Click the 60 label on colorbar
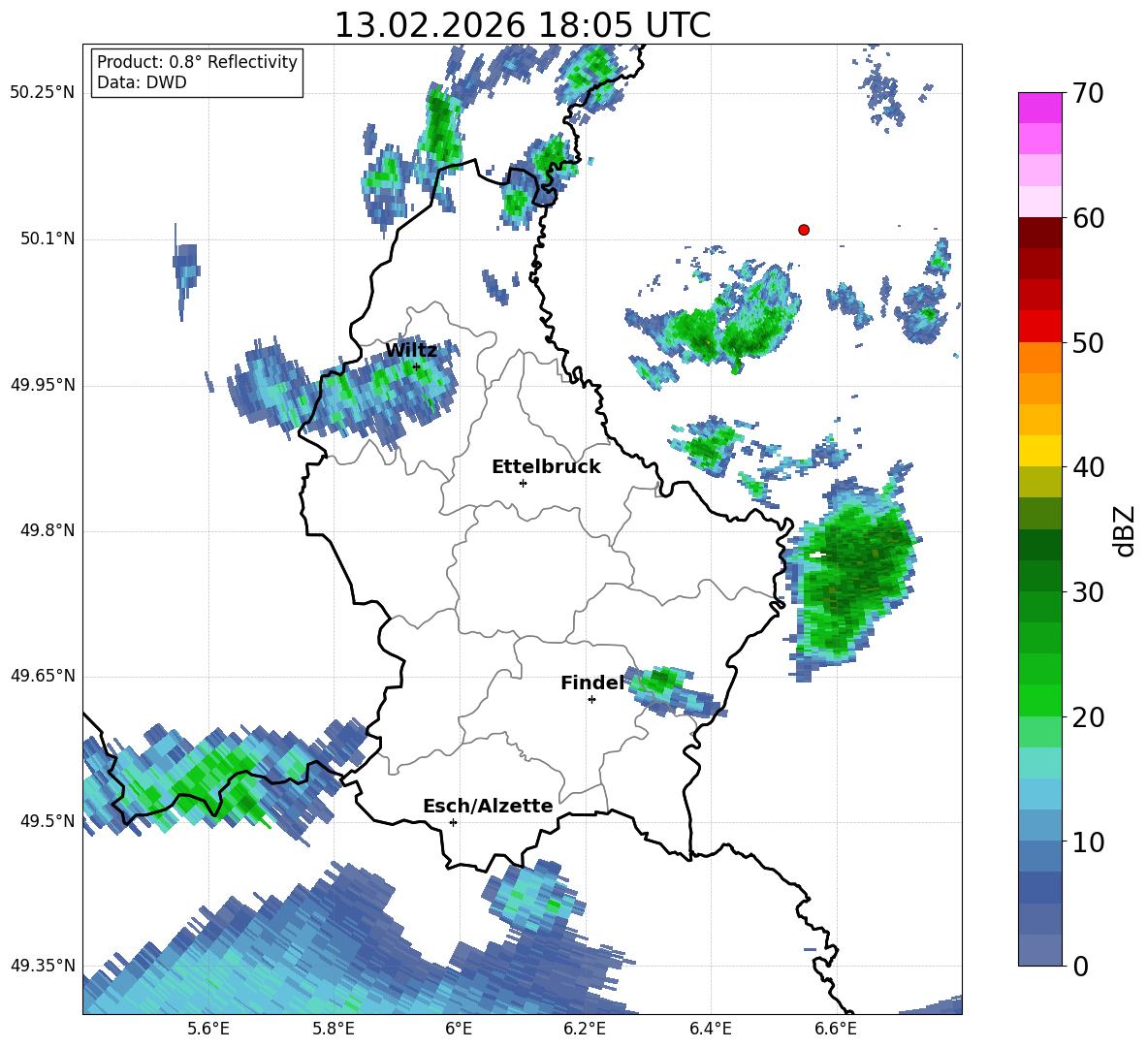Screen dimensions: 1148x1048 pos(1088,217)
